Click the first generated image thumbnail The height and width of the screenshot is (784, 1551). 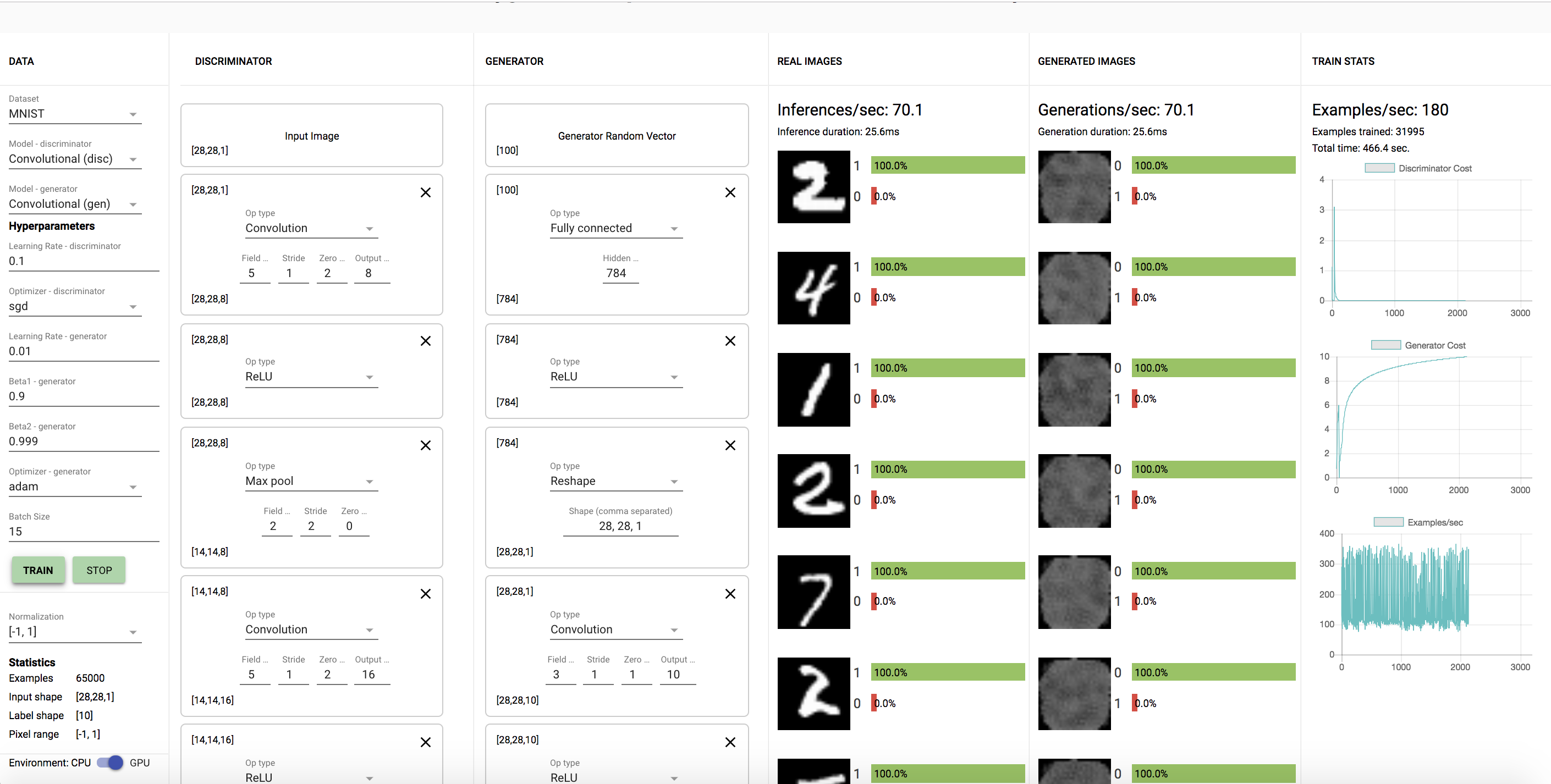[1074, 186]
